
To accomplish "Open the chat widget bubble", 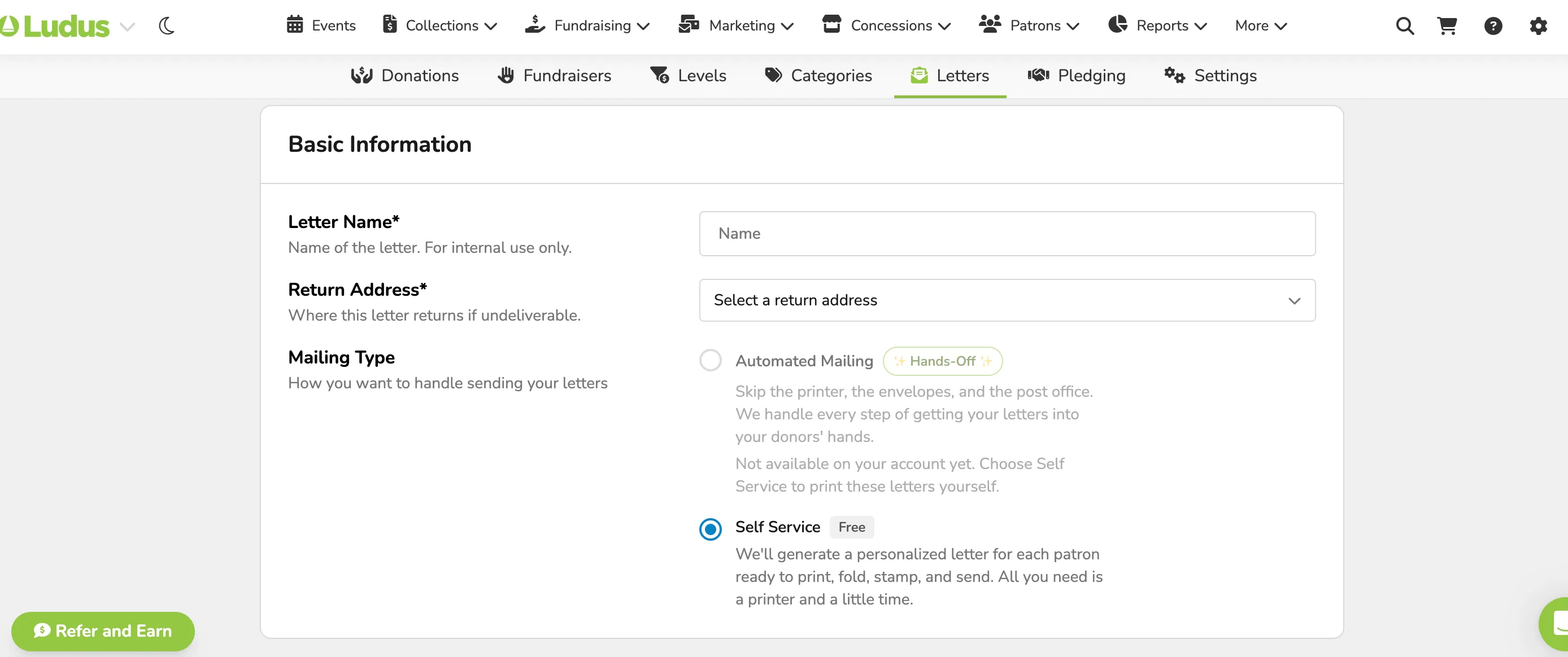I will 1555,624.
